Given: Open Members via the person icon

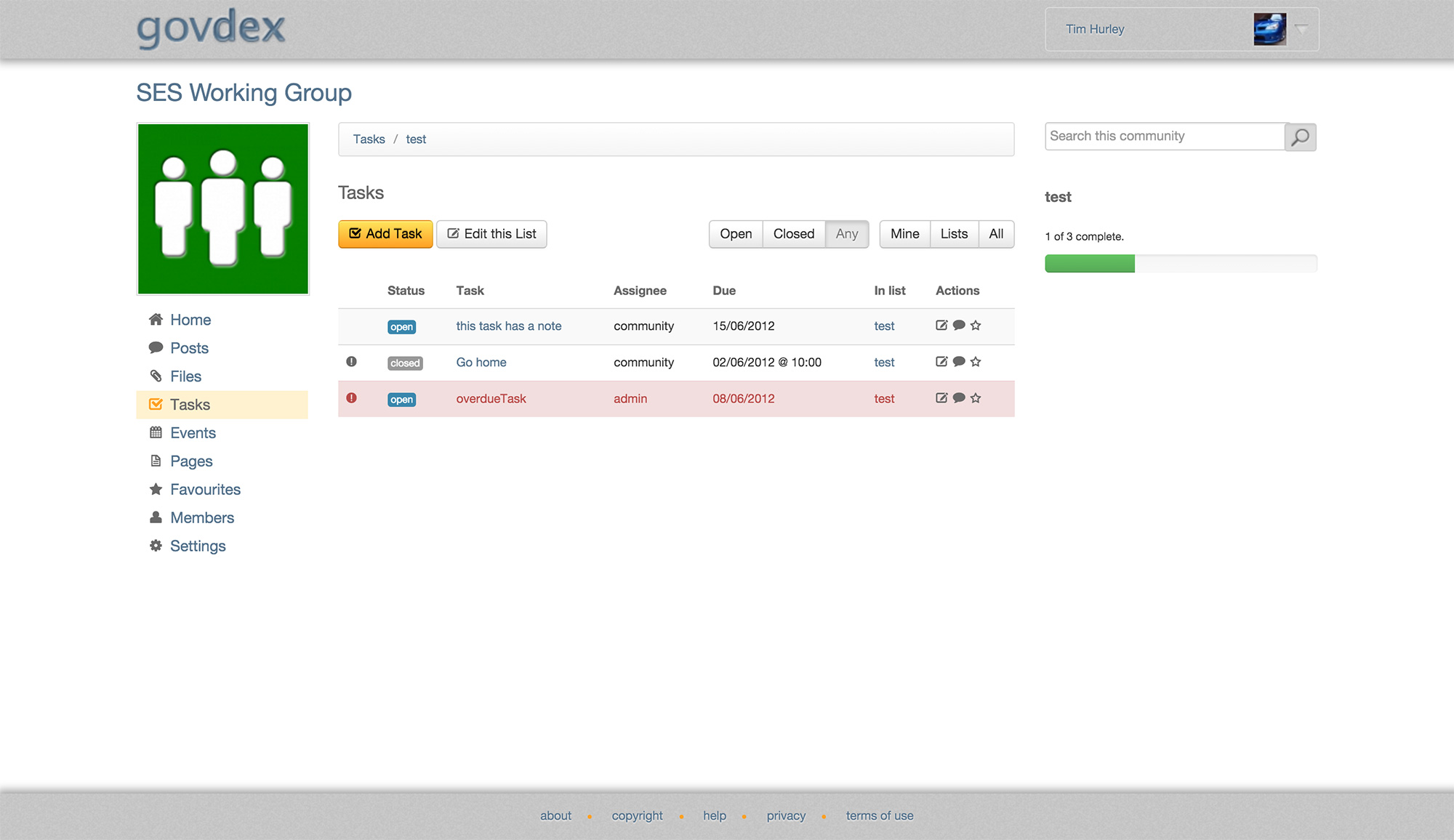Looking at the screenshot, I should tap(156, 517).
